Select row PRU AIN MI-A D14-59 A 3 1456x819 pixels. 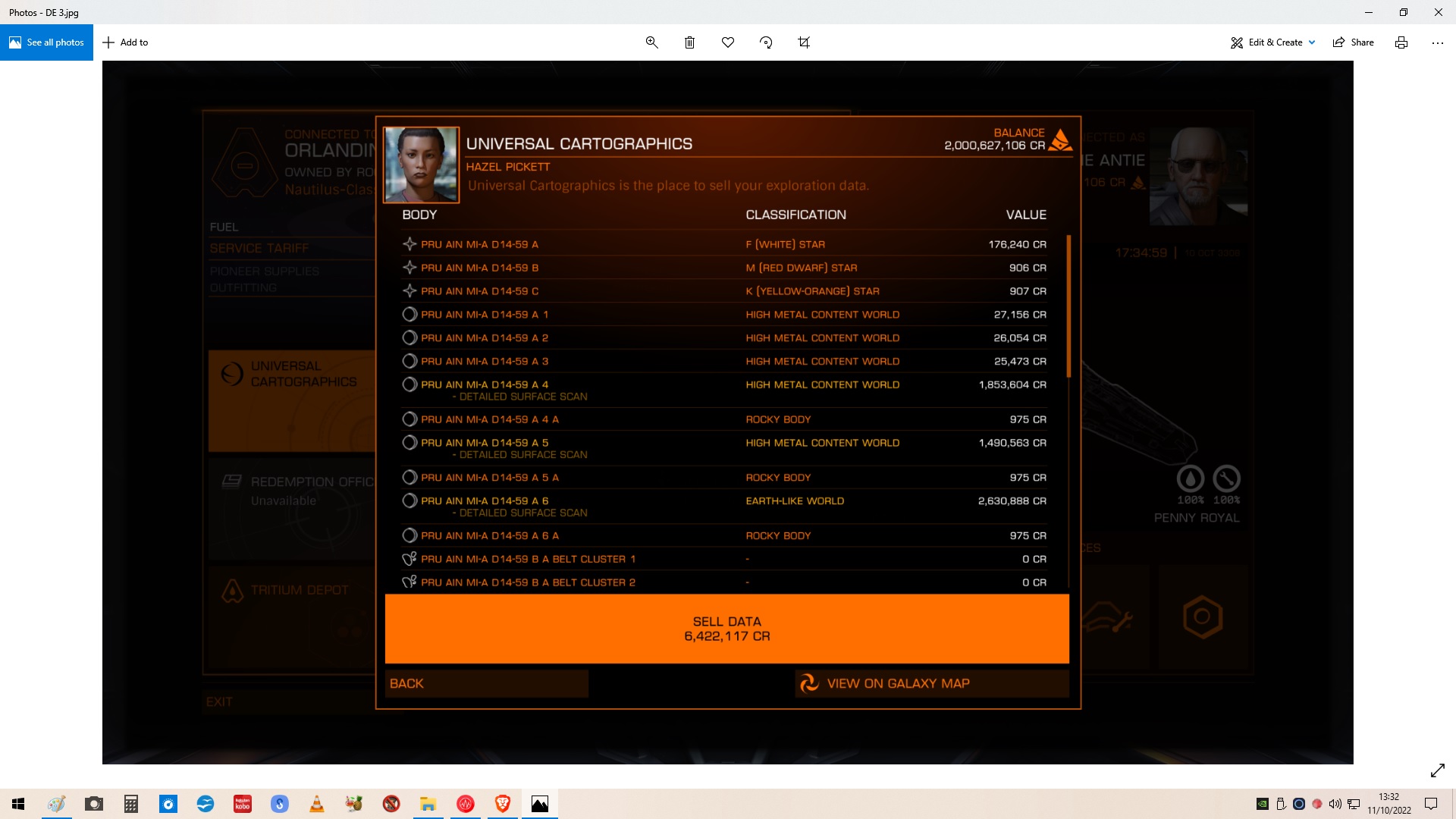[x=724, y=362]
